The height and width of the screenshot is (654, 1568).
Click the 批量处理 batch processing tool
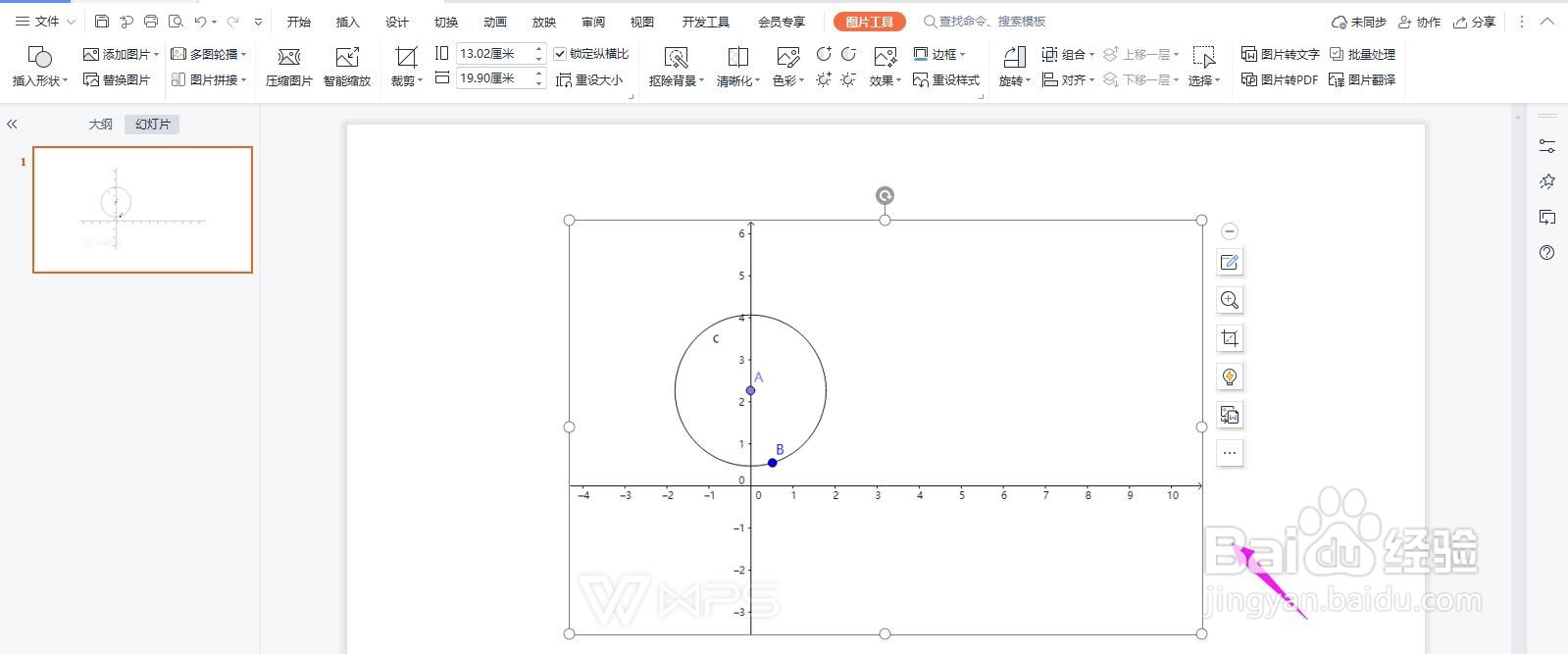1362,54
